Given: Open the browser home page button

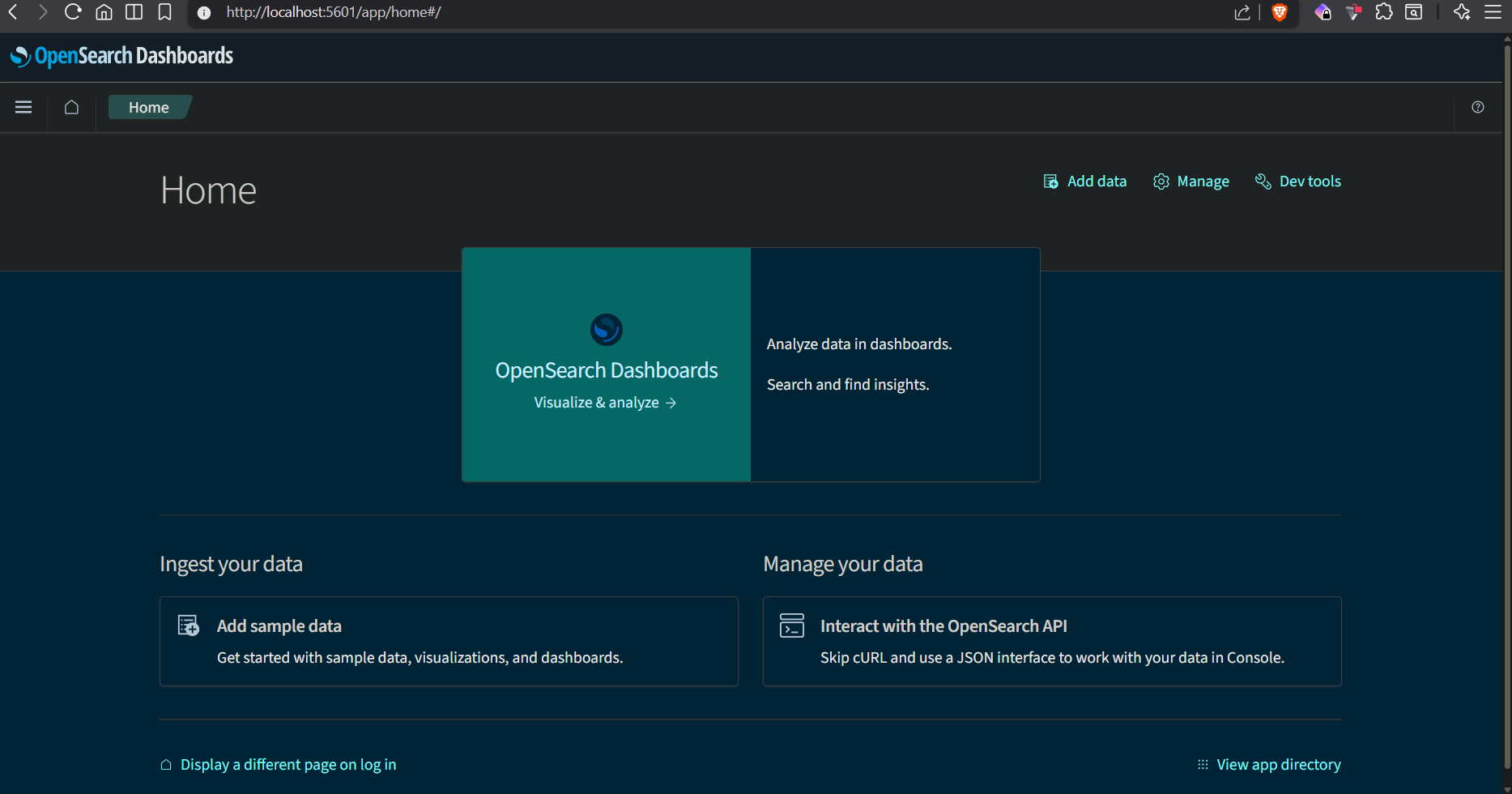Looking at the screenshot, I should (x=104, y=12).
